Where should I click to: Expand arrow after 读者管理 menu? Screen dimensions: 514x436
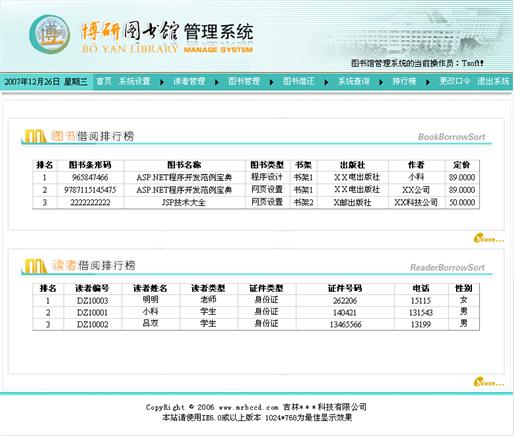217,82
